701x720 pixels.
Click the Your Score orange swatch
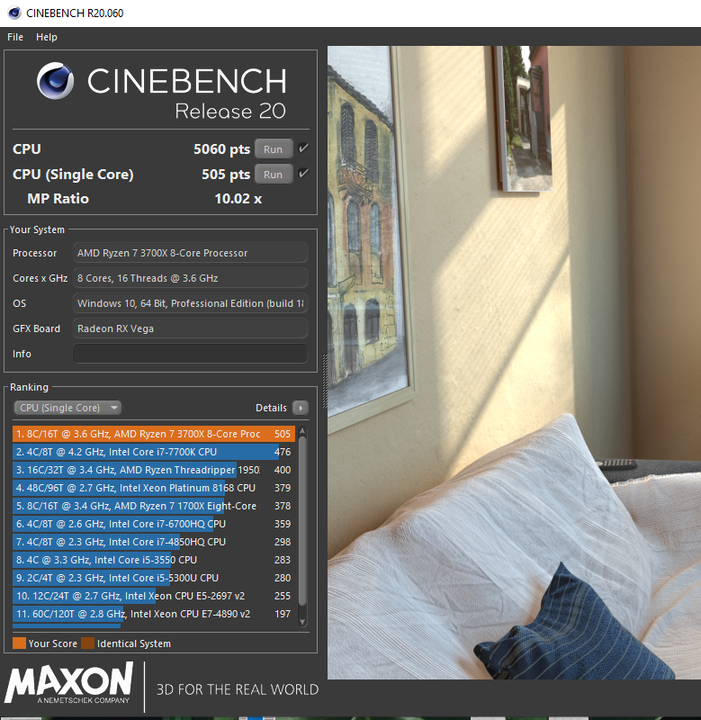(19, 643)
